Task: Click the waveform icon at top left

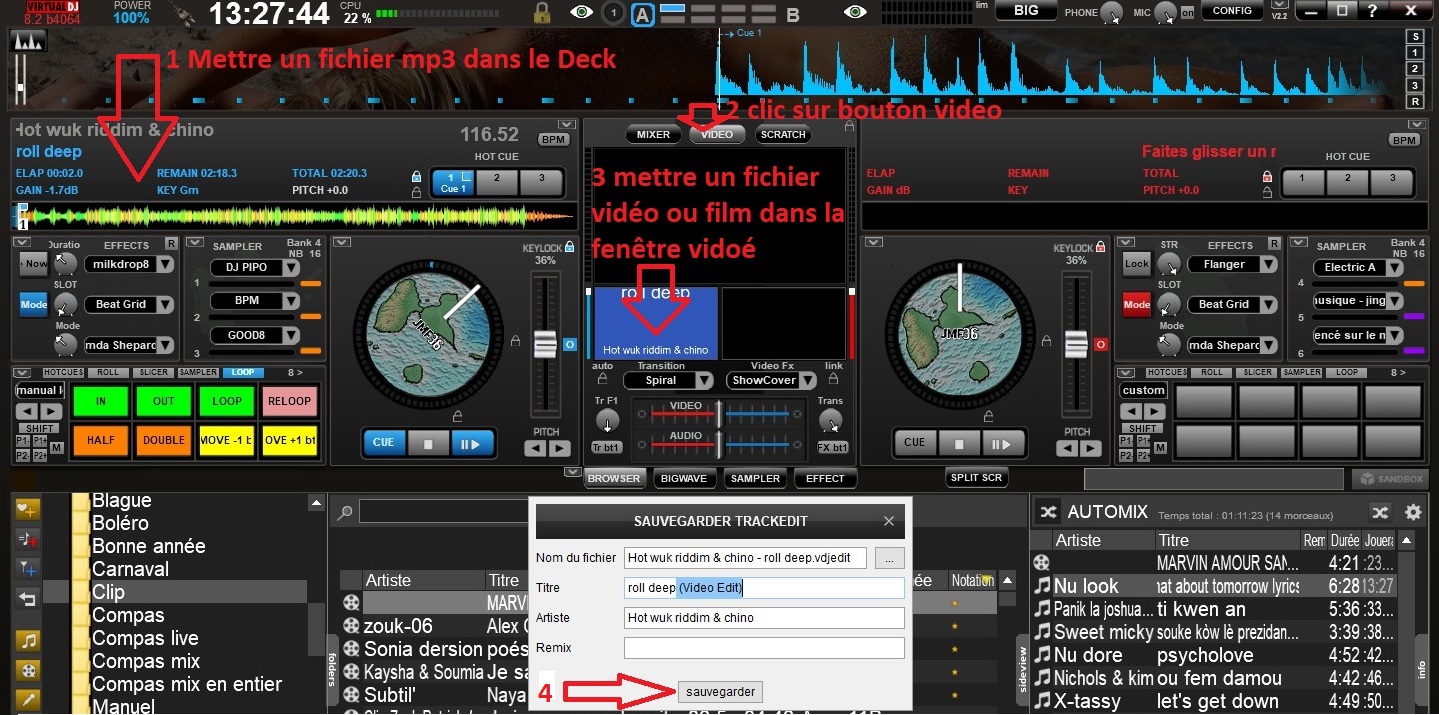Action: [x=27, y=42]
